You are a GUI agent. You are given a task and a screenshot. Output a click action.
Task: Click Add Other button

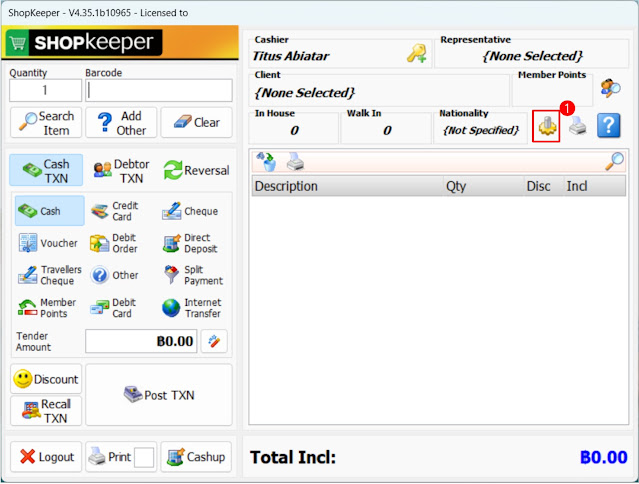121,123
